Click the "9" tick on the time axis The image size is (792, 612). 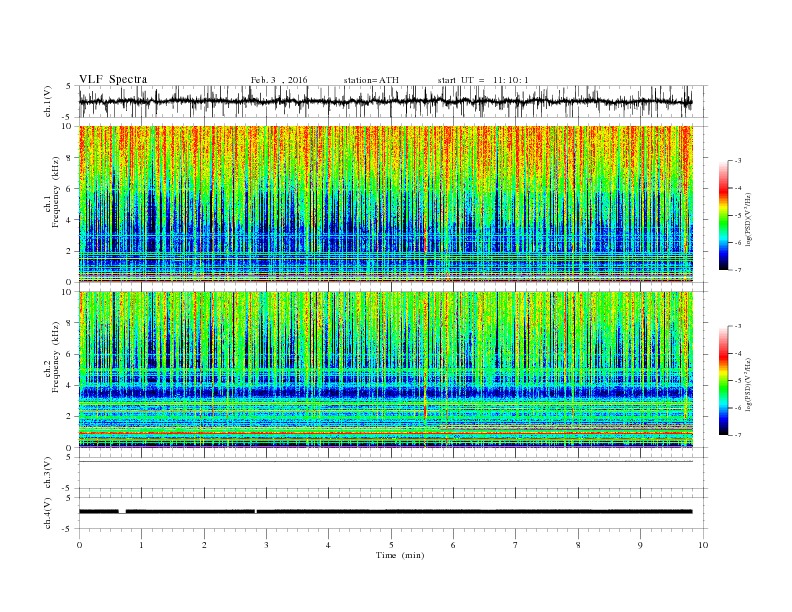(x=640, y=545)
